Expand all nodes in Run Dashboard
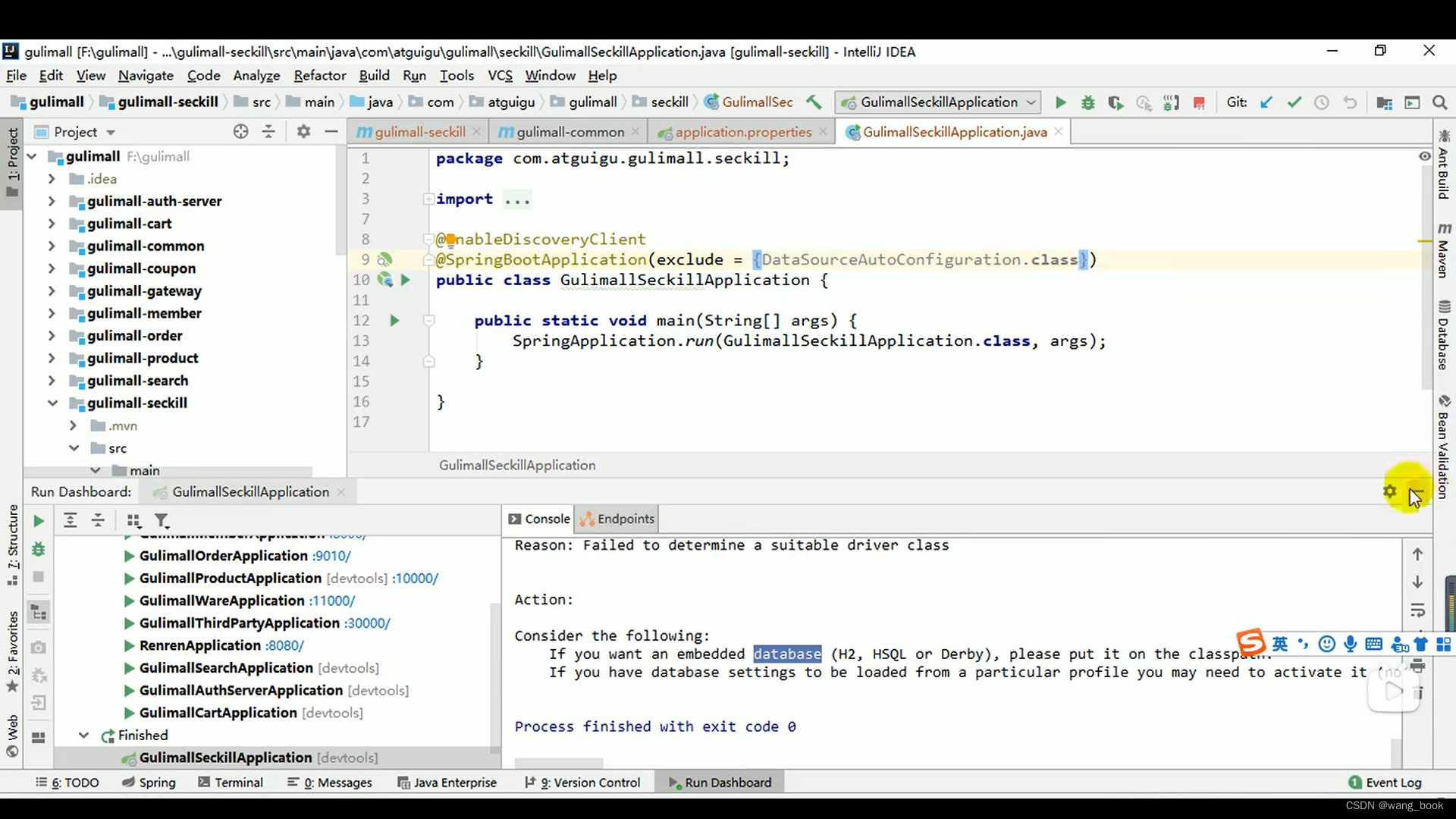 point(70,520)
